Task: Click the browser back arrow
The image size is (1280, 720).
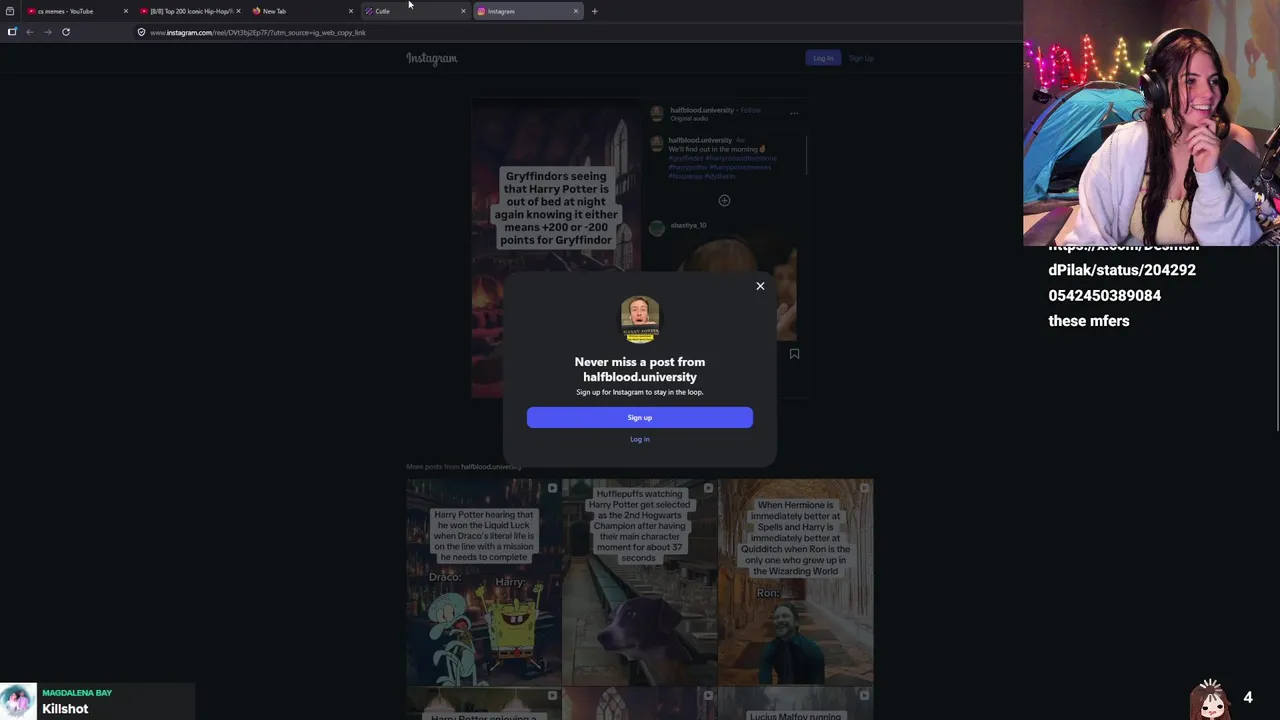Action: [30, 32]
